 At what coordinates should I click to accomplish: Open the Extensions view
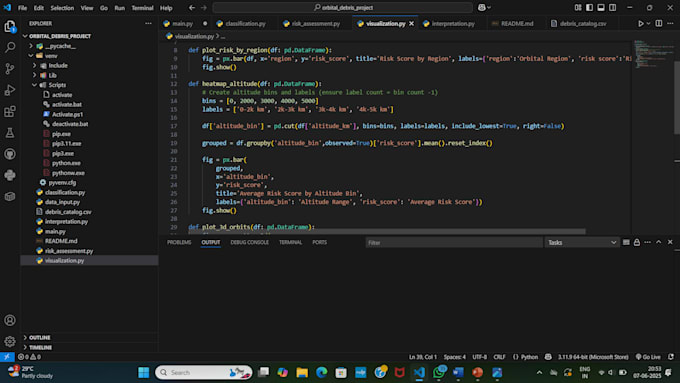click(10, 111)
